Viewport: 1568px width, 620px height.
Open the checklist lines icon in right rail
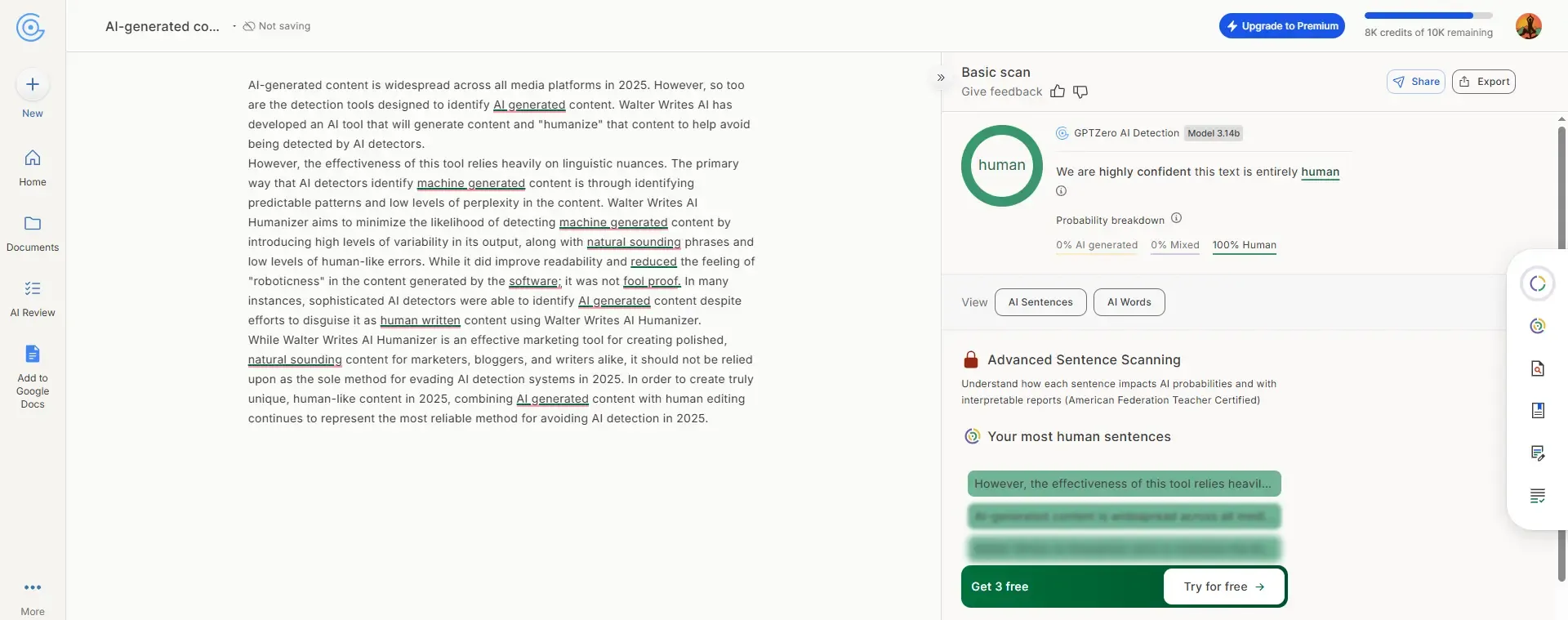(1538, 496)
